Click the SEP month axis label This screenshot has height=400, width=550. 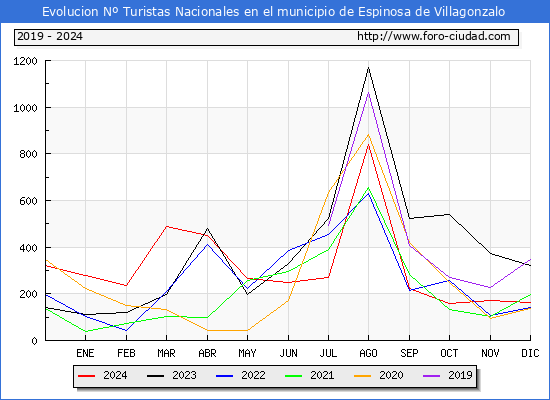pyautogui.click(x=409, y=353)
